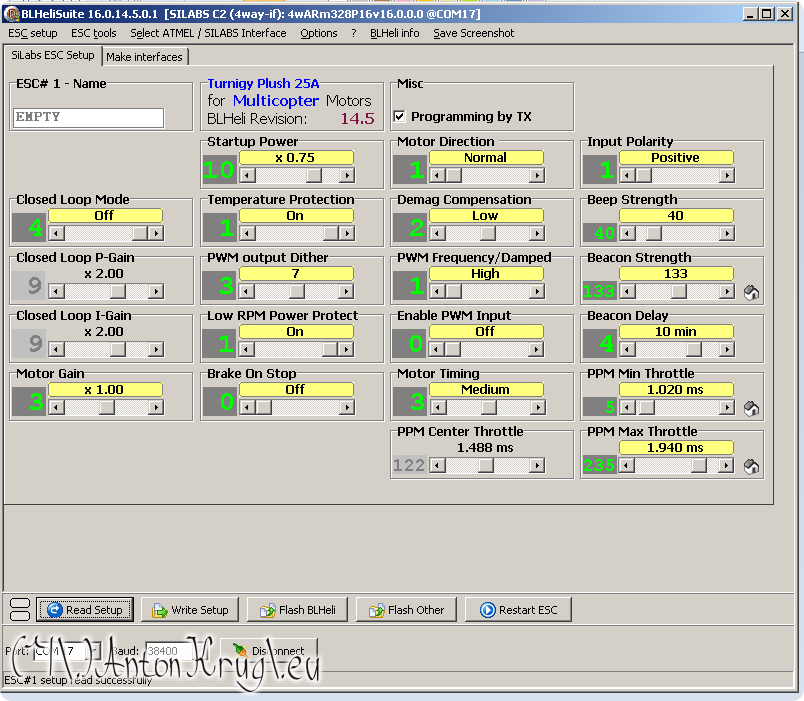Viewport: 804px width, 701px height.
Task: Decrease PWM output Dither with left arrow
Action: [247, 291]
